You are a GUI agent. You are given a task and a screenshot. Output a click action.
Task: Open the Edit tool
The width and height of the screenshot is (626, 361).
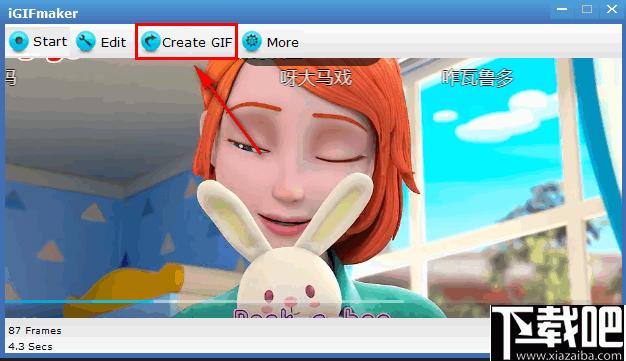point(101,42)
